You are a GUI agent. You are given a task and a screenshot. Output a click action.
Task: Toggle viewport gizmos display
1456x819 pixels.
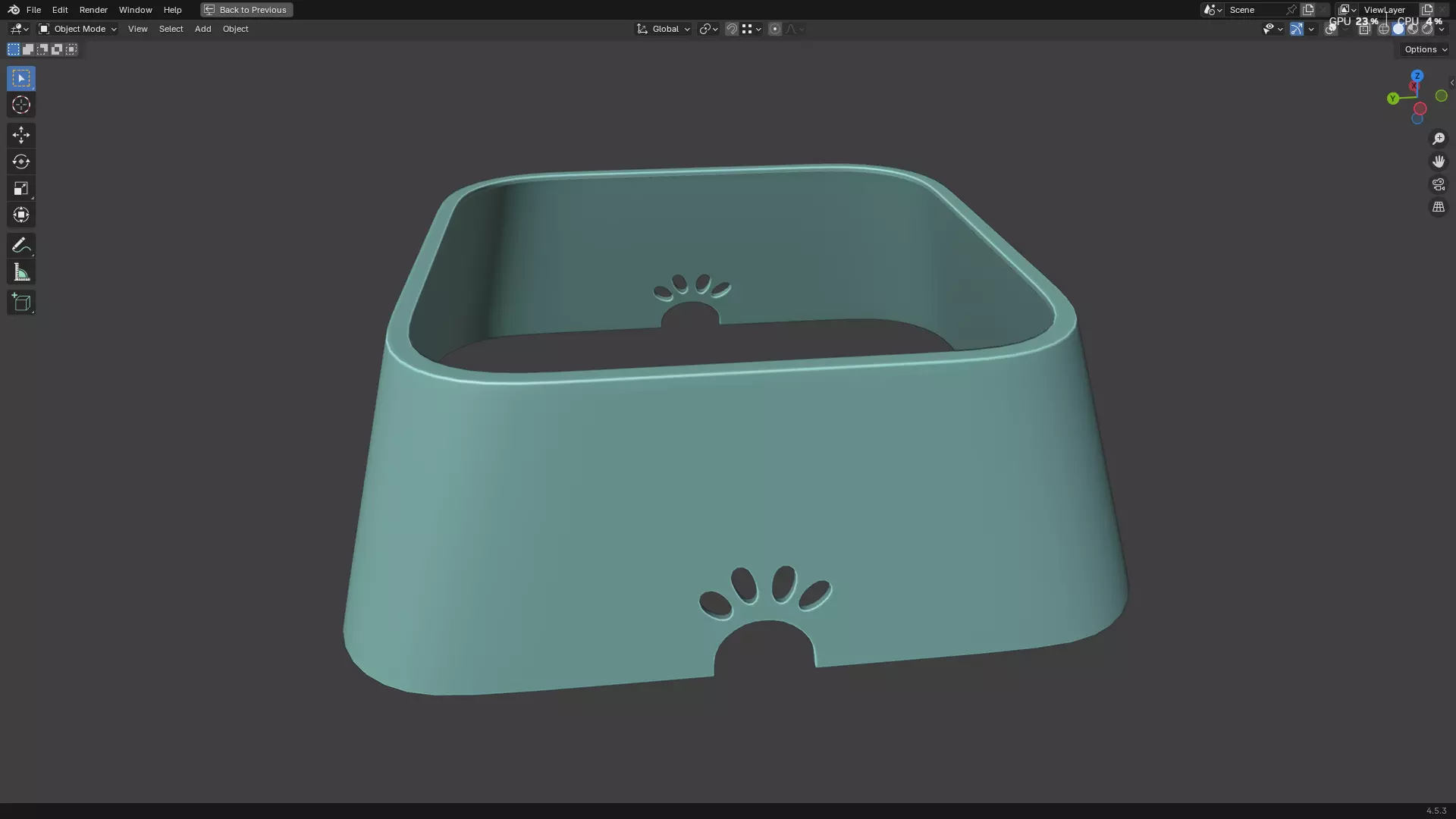pyautogui.click(x=1297, y=29)
